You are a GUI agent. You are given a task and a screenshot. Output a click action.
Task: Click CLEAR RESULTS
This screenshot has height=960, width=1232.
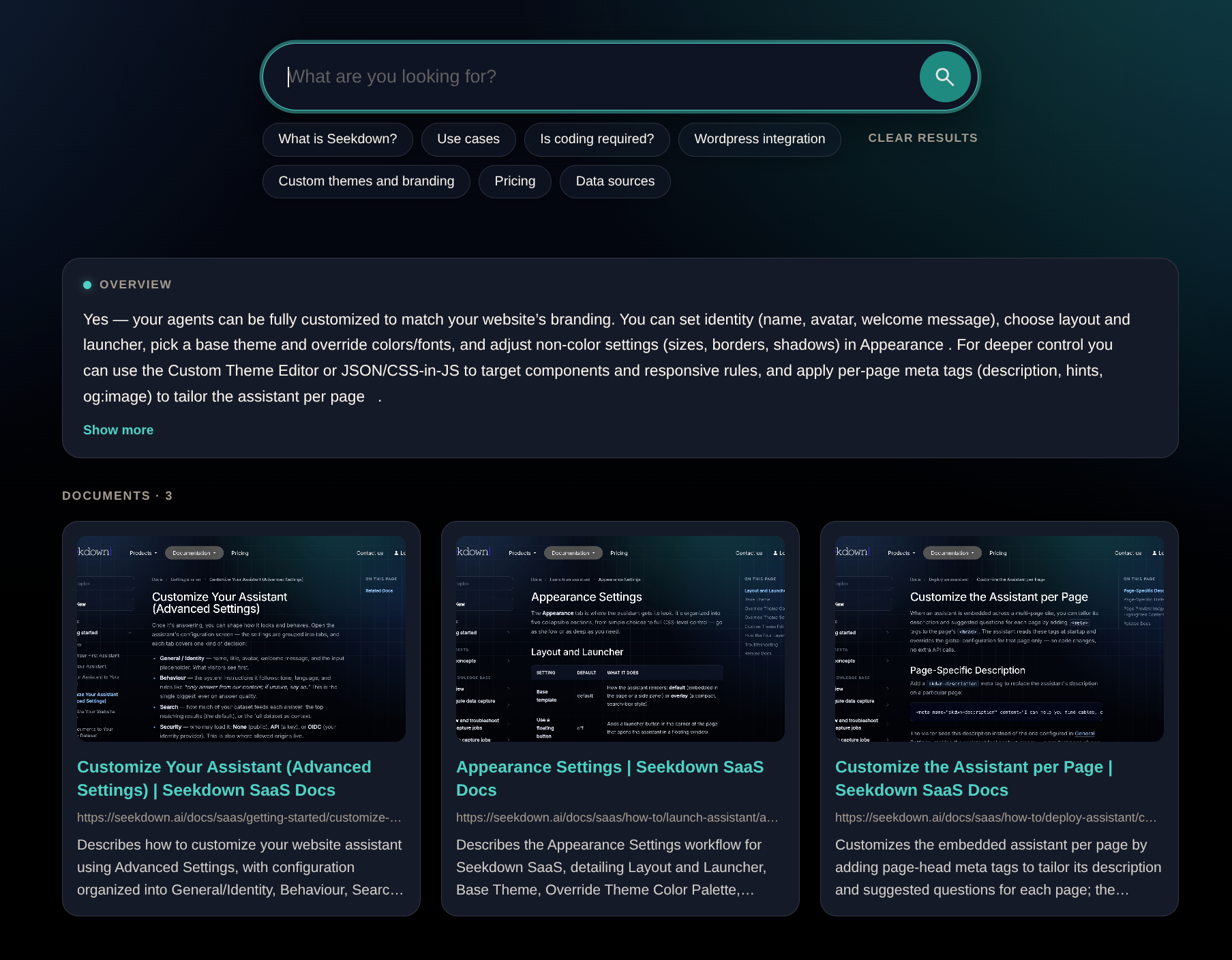click(922, 138)
